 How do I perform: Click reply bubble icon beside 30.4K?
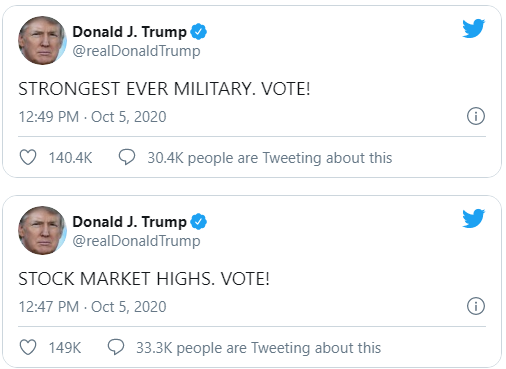click(127, 157)
